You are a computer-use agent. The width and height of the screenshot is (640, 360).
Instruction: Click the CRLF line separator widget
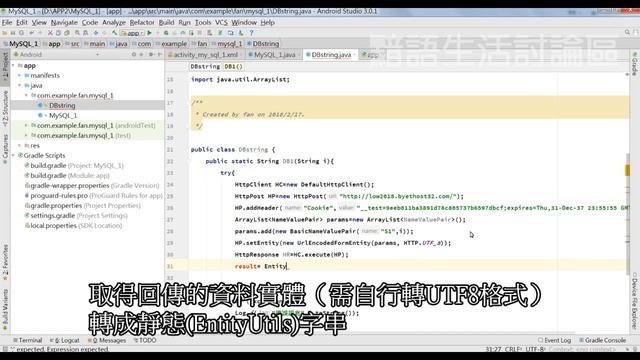pyautogui.click(x=513, y=349)
